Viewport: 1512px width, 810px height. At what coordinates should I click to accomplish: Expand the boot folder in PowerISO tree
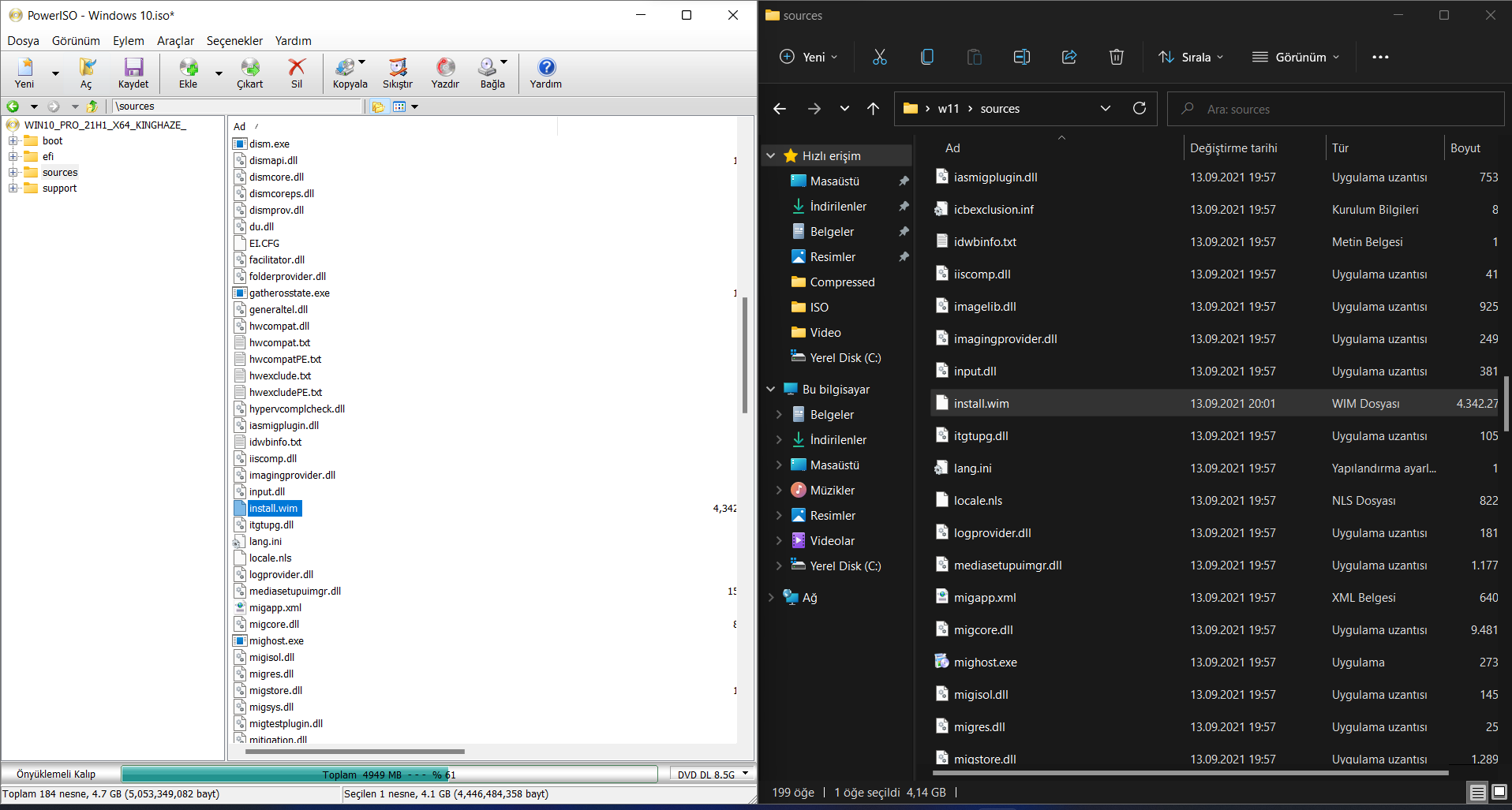pyautogui.click(x=13, y=141)
